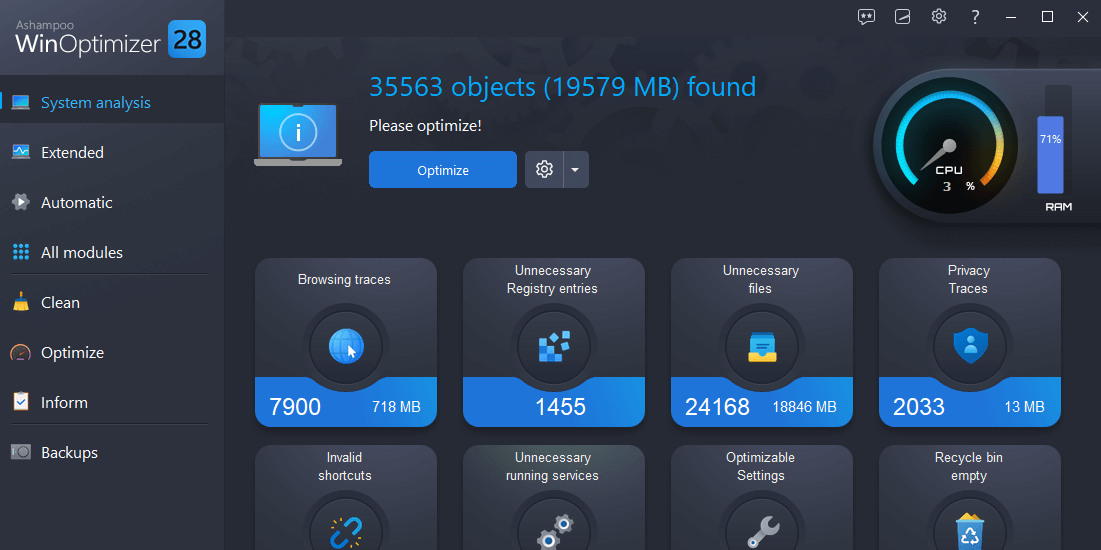Image resolution: width=1101 pixels, height=550 pixels.
Task: Open the Invalid shortcuts broken-link icon
Action: (x=346, y=532)
